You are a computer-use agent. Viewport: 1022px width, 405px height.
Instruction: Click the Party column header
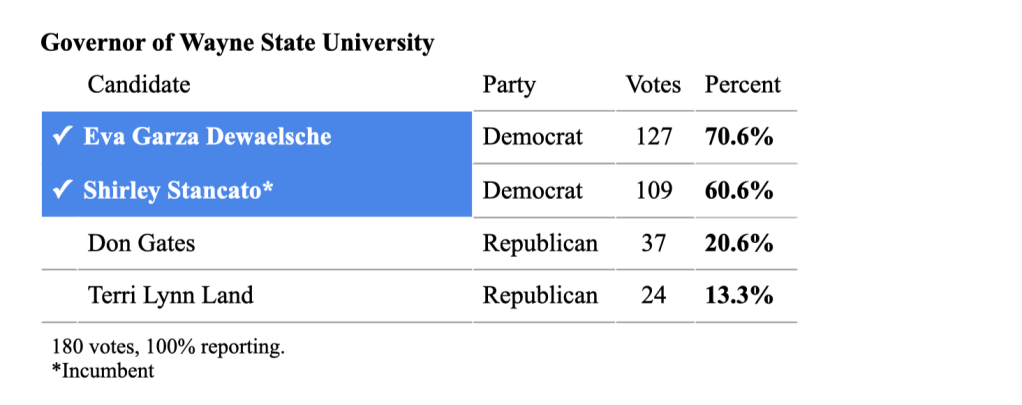[509, 85]
